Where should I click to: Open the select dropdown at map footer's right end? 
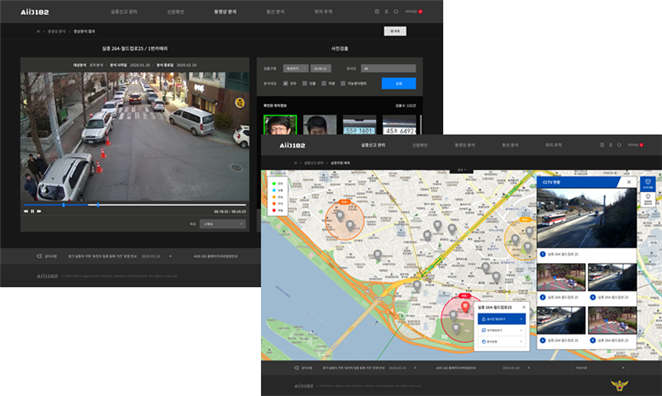click(x=599, y=368)
